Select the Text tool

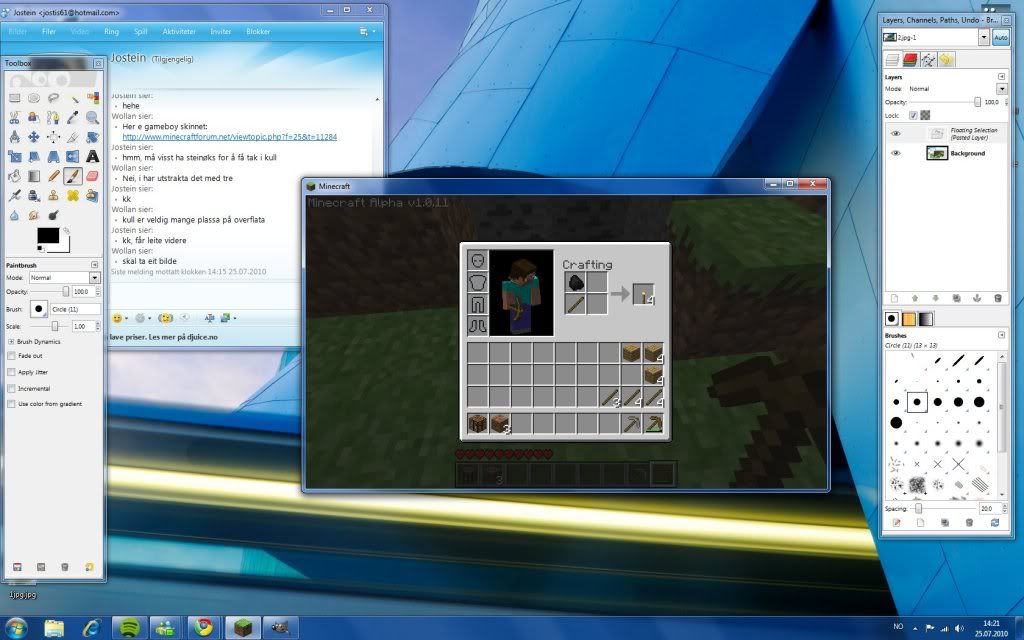coord(93,157)
